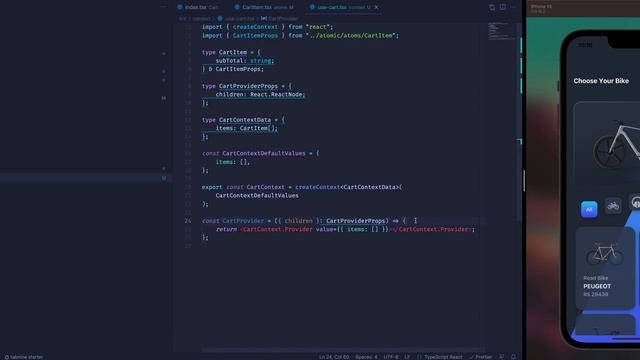Click tabnine starter status item
Image resolution: width=640 pixels, height=360 pixels.
click(24, 357)
